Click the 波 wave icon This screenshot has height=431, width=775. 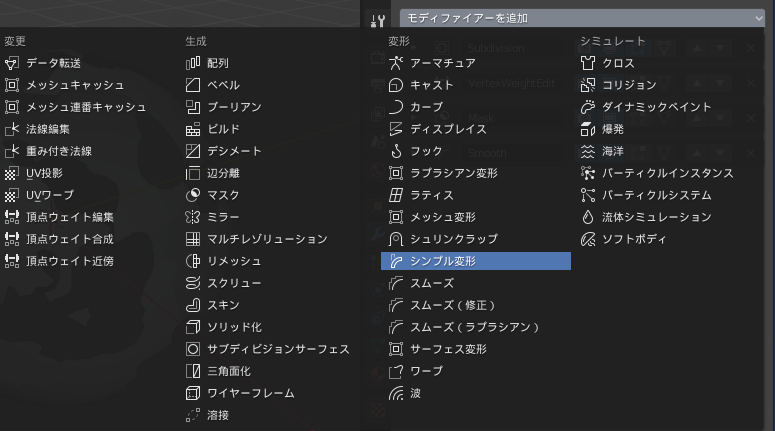[x=396, y=393]
